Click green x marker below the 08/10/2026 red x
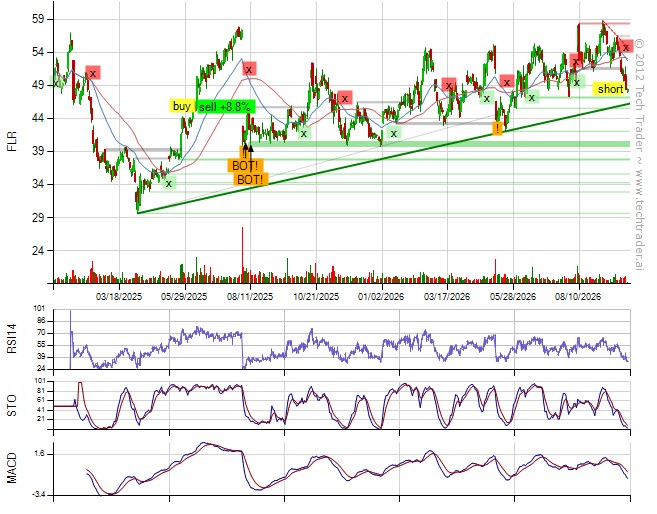This screenshot has width=657, height=514. [577, 82]
